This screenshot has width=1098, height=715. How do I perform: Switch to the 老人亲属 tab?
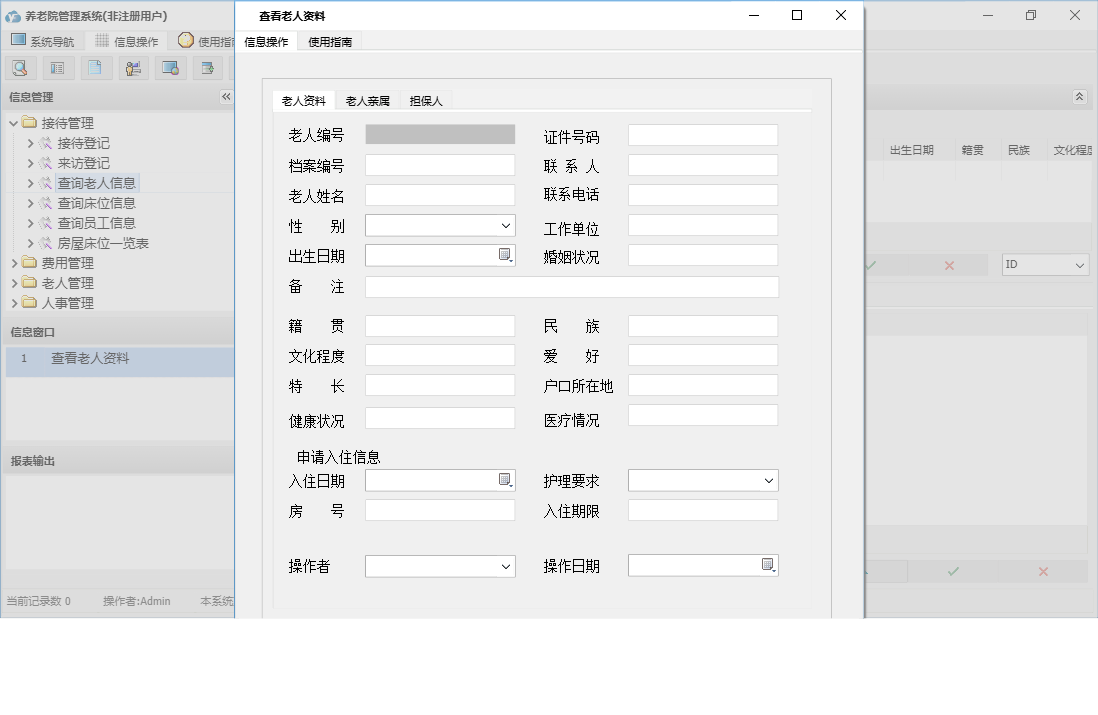click(x=366, y=100)
